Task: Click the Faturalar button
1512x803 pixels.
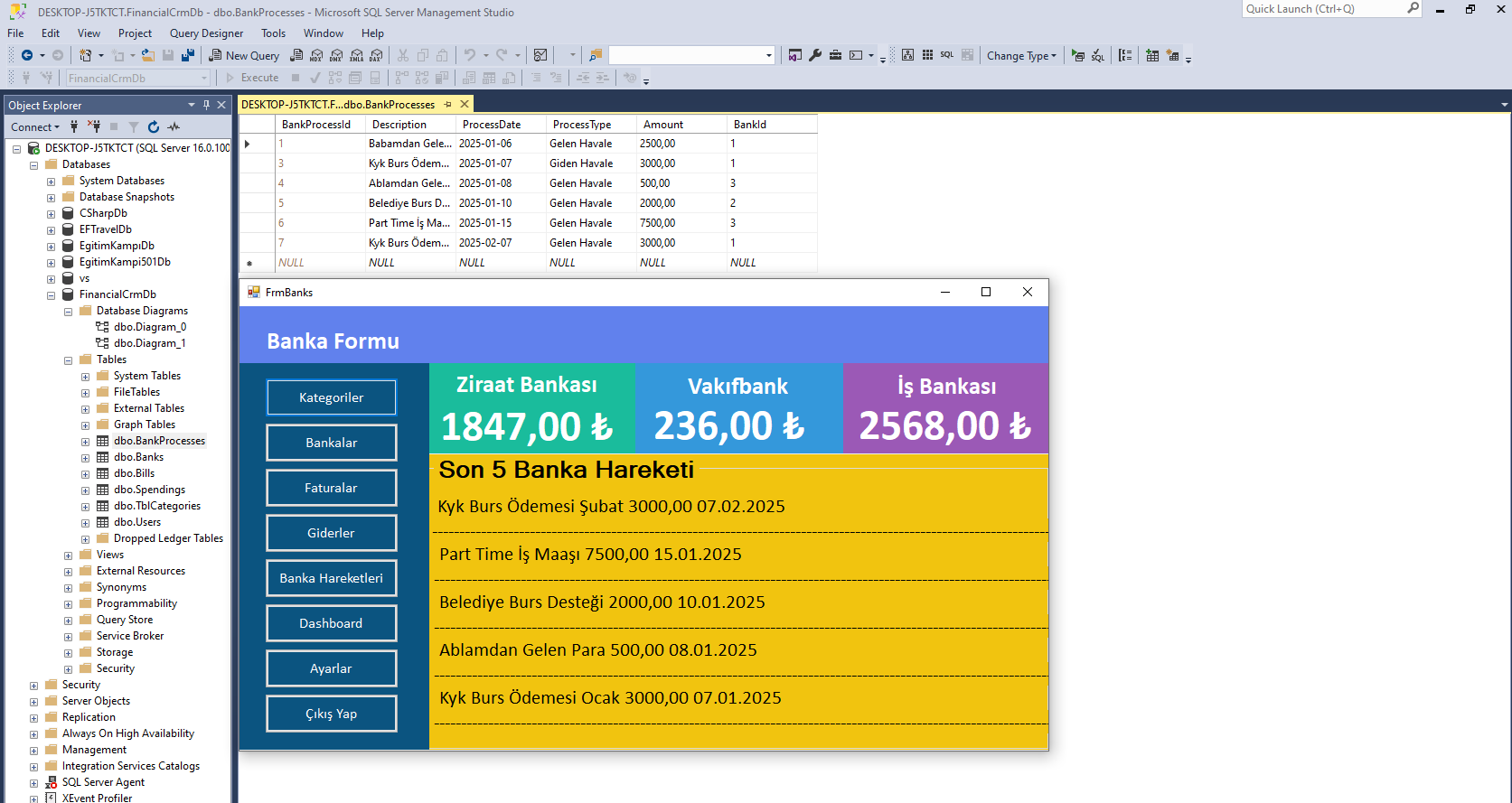Action: tap(332, 488)
